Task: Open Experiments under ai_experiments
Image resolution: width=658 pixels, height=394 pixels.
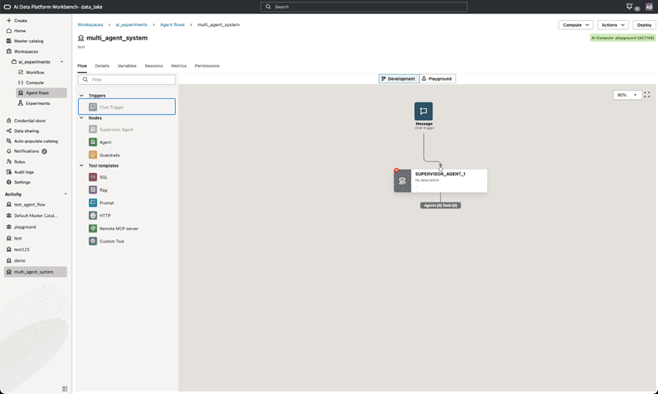Action: pos(34,103)
